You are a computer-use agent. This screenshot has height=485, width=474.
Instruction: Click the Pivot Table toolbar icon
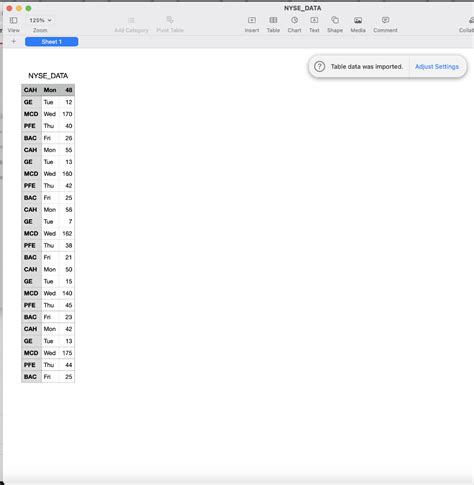[x=170, y=20]
